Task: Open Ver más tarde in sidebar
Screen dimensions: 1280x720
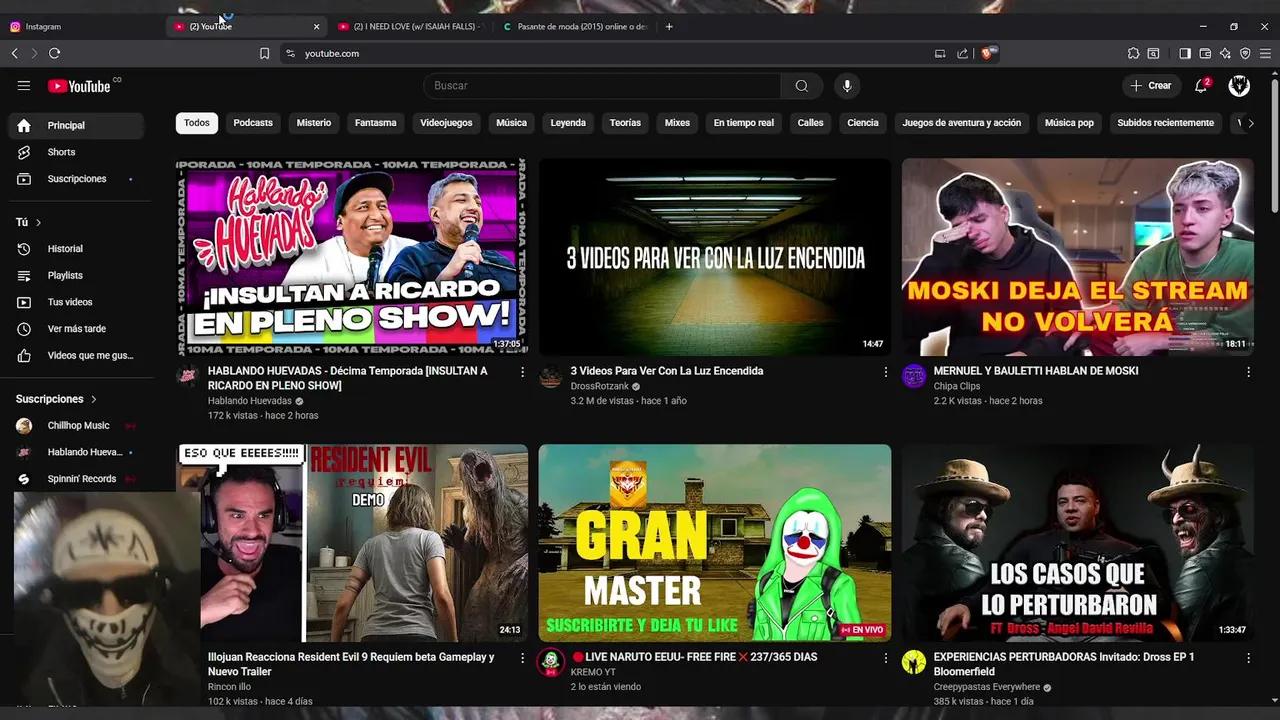Action: point(76,329)
